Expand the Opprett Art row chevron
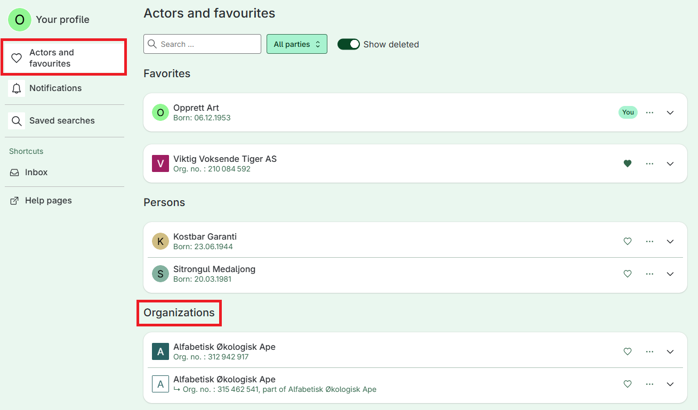The image size is (698, 410). 670,113
